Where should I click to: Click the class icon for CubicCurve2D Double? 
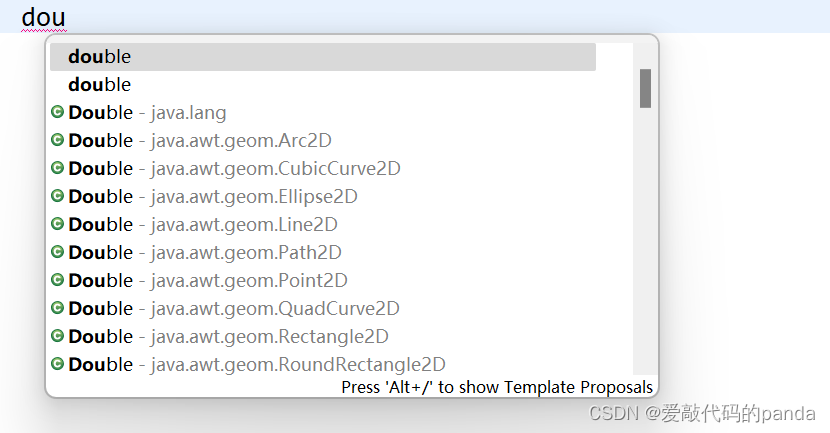click(57, 168)
